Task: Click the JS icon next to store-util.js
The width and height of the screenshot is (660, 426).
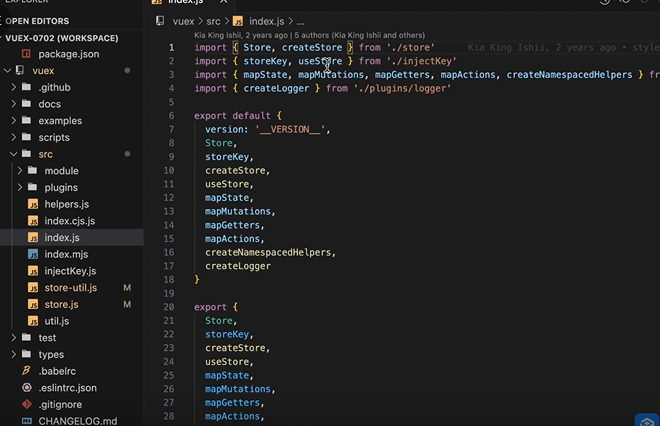Action: pos(33,288)
